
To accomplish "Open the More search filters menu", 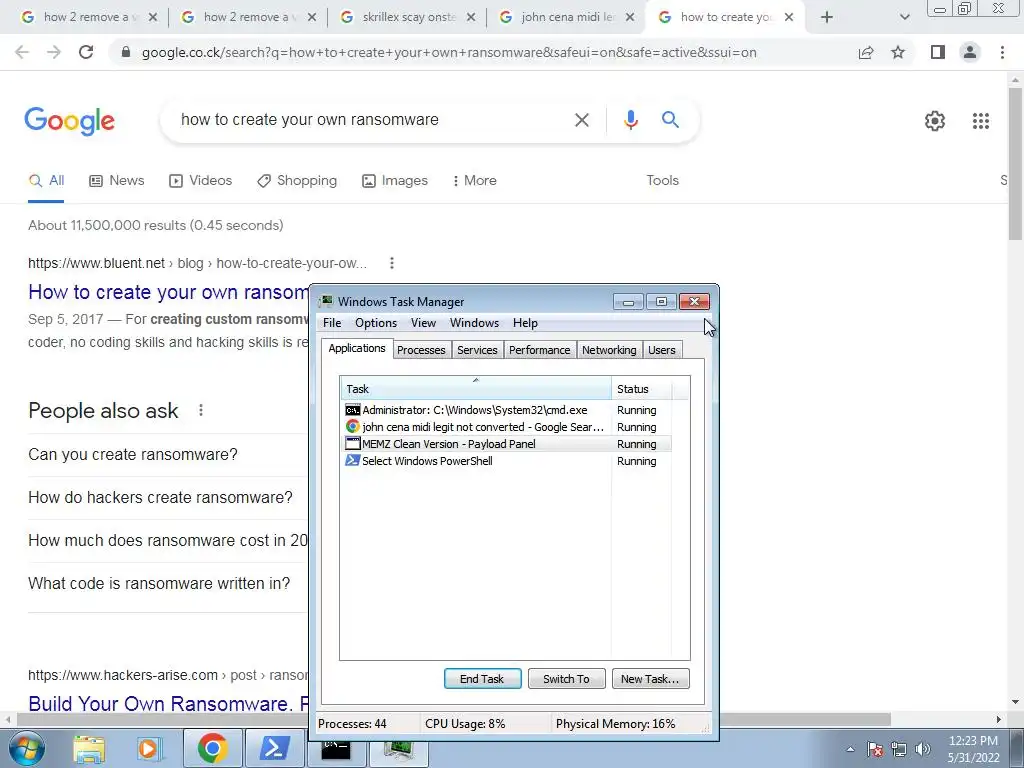I will tap(474, 180).
